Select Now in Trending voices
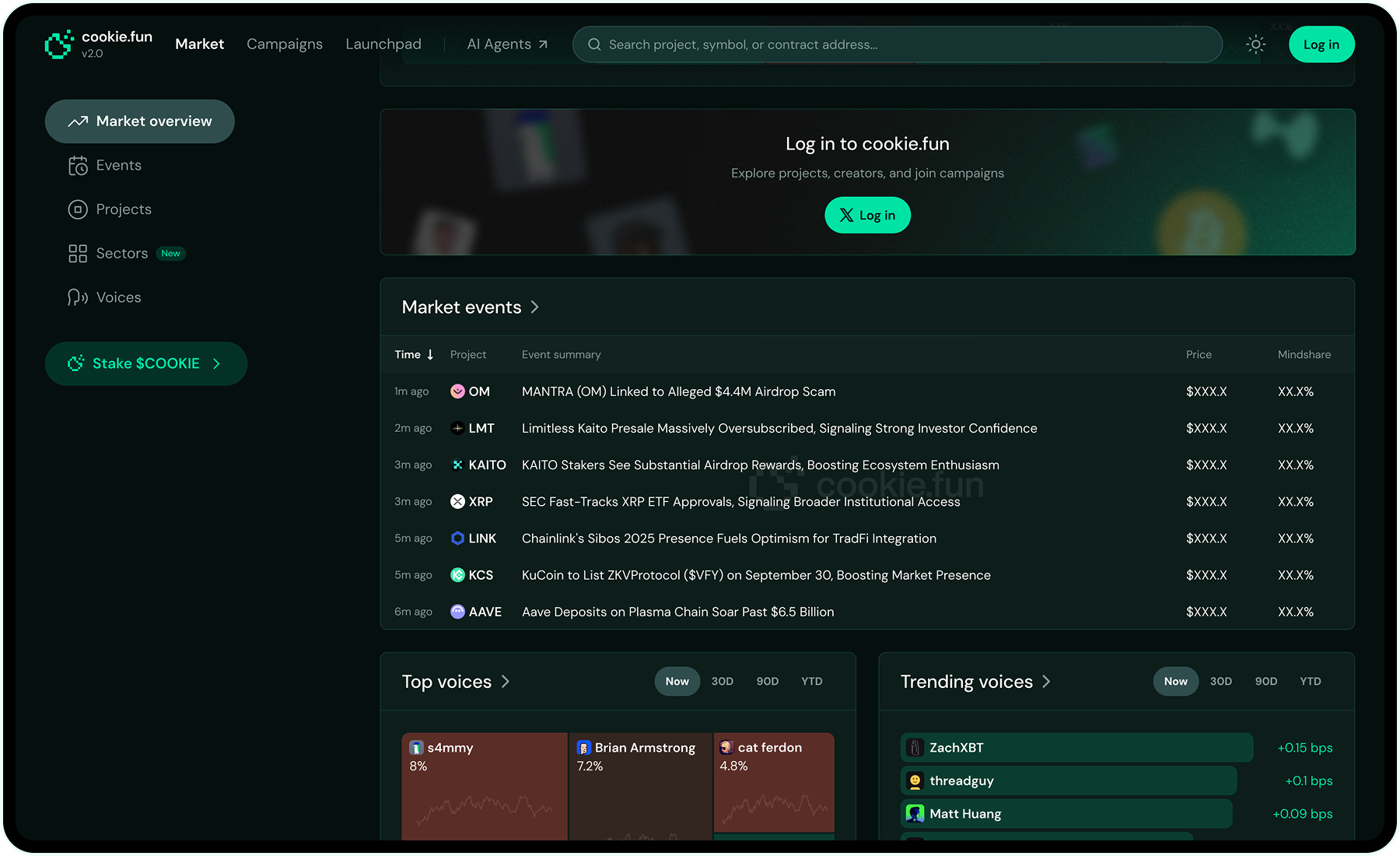 click(x=1175, y=682)
